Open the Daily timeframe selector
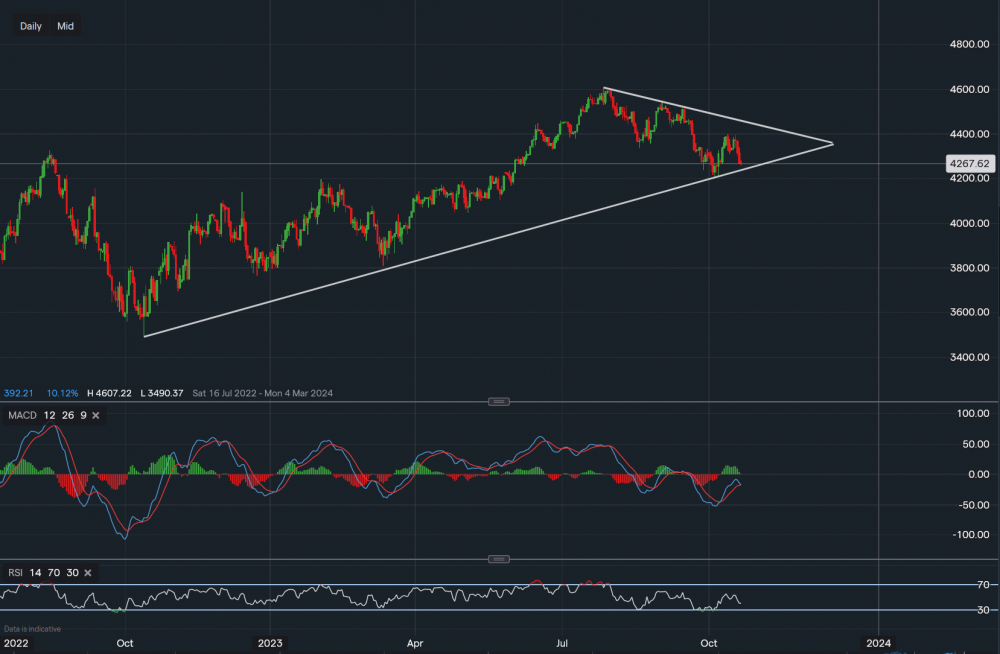The height and width of the screenshot is (654, 1000). [x=31, y=26]
